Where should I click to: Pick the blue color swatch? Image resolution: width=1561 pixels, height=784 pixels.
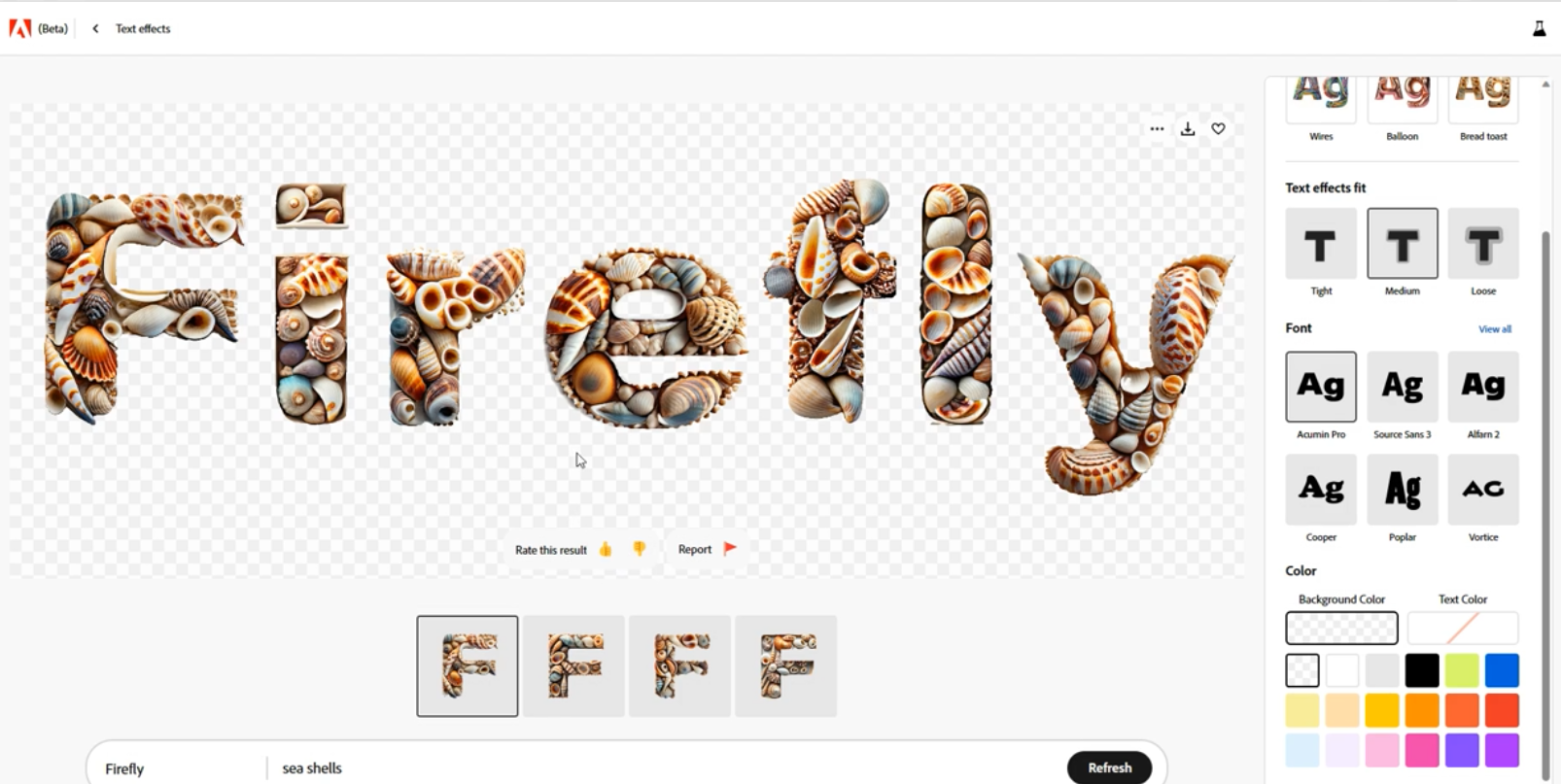(1502, 670)
